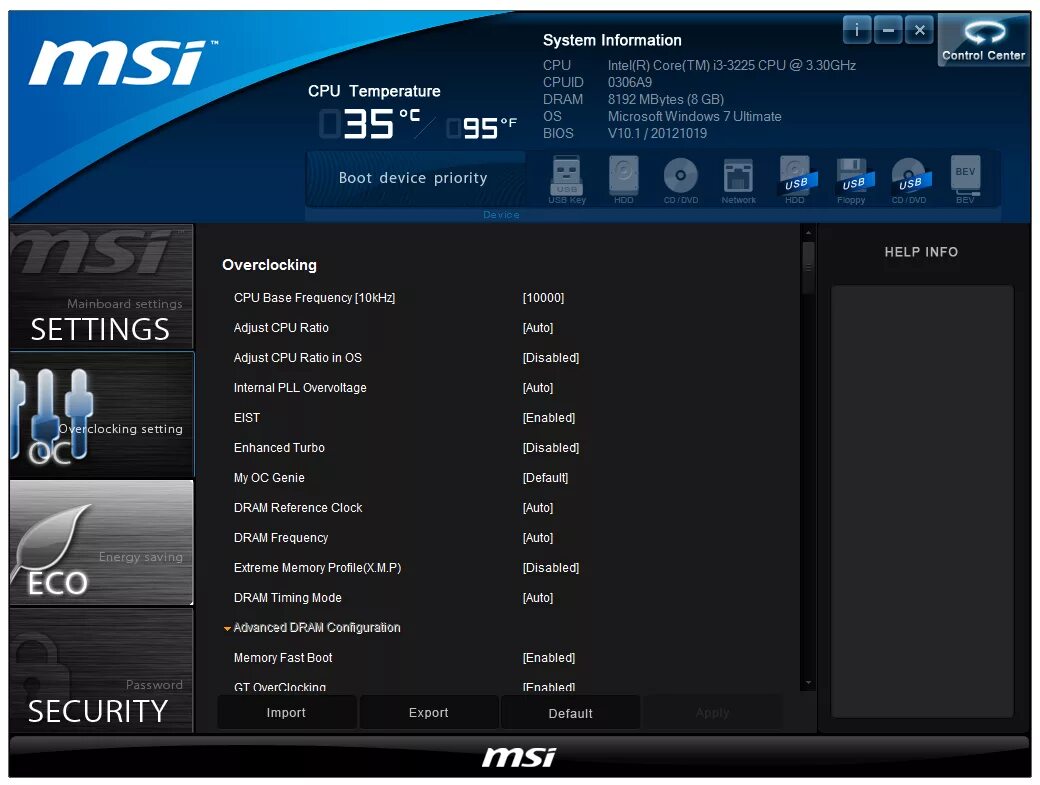The height and width of the screenshot is (785, 1040).
Task: Click the My OC Genie label
Action: click(x=269, y=477)
